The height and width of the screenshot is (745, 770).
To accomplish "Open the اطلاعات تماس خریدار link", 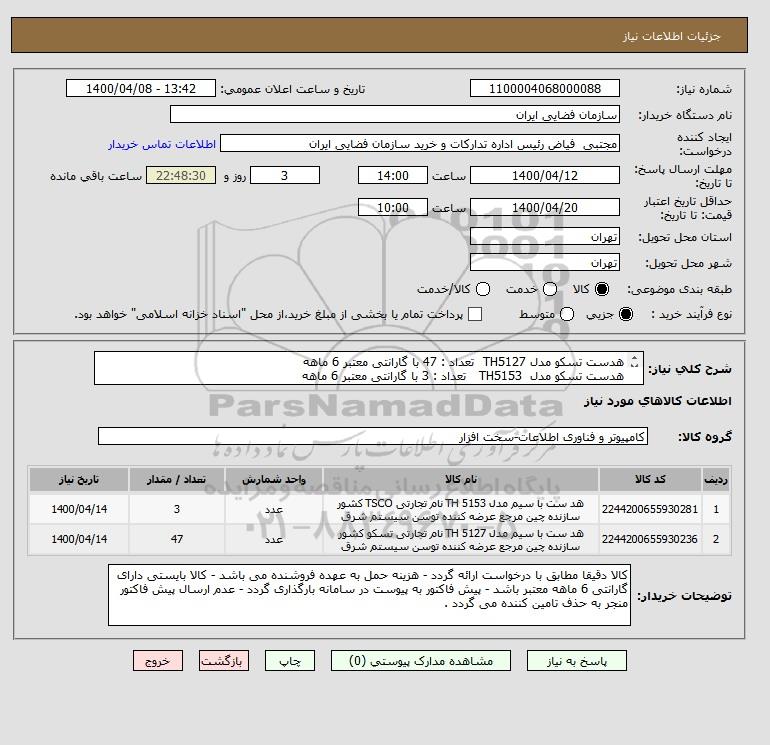I will [162, 144].
